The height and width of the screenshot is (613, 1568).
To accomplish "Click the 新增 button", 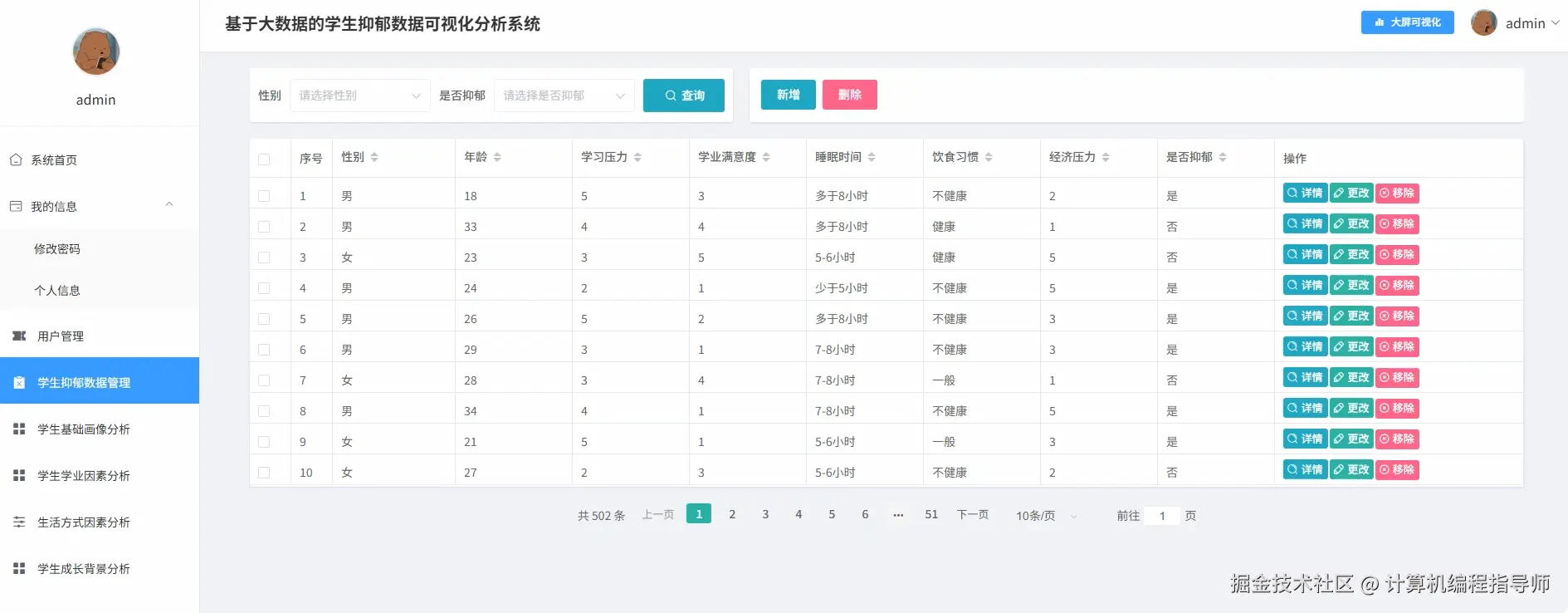I will [789, 95].
